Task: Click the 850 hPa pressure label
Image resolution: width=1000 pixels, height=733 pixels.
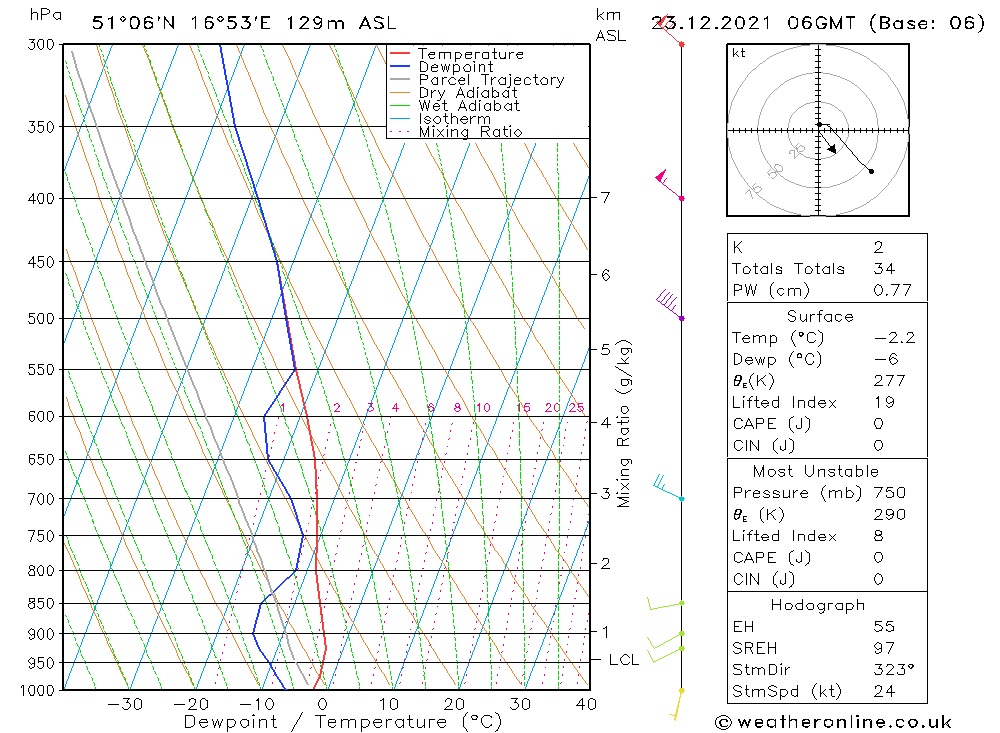Action: pyautogui.click(x=41, y=603)
